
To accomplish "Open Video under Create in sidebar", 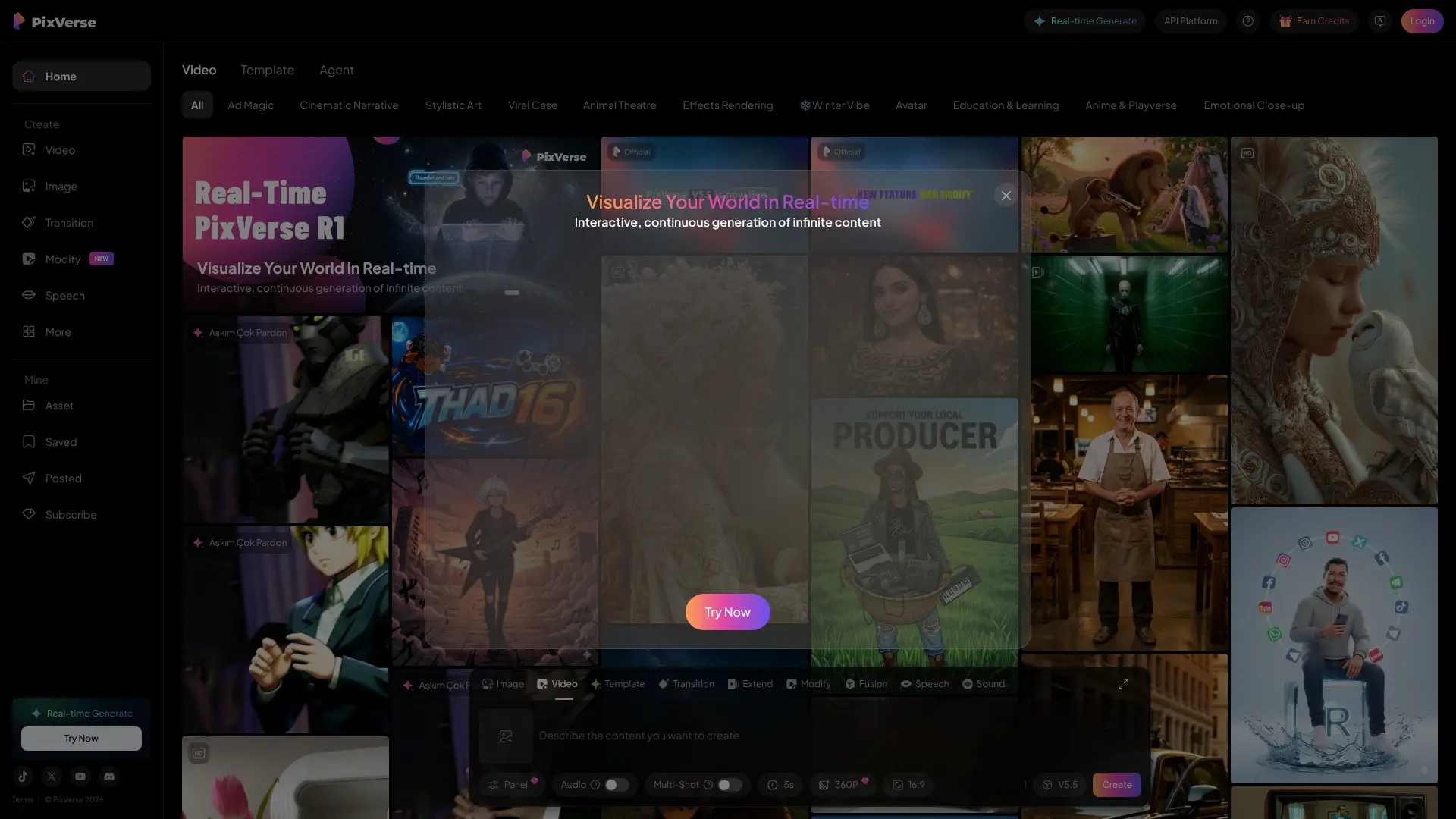I will pos(81,150).
